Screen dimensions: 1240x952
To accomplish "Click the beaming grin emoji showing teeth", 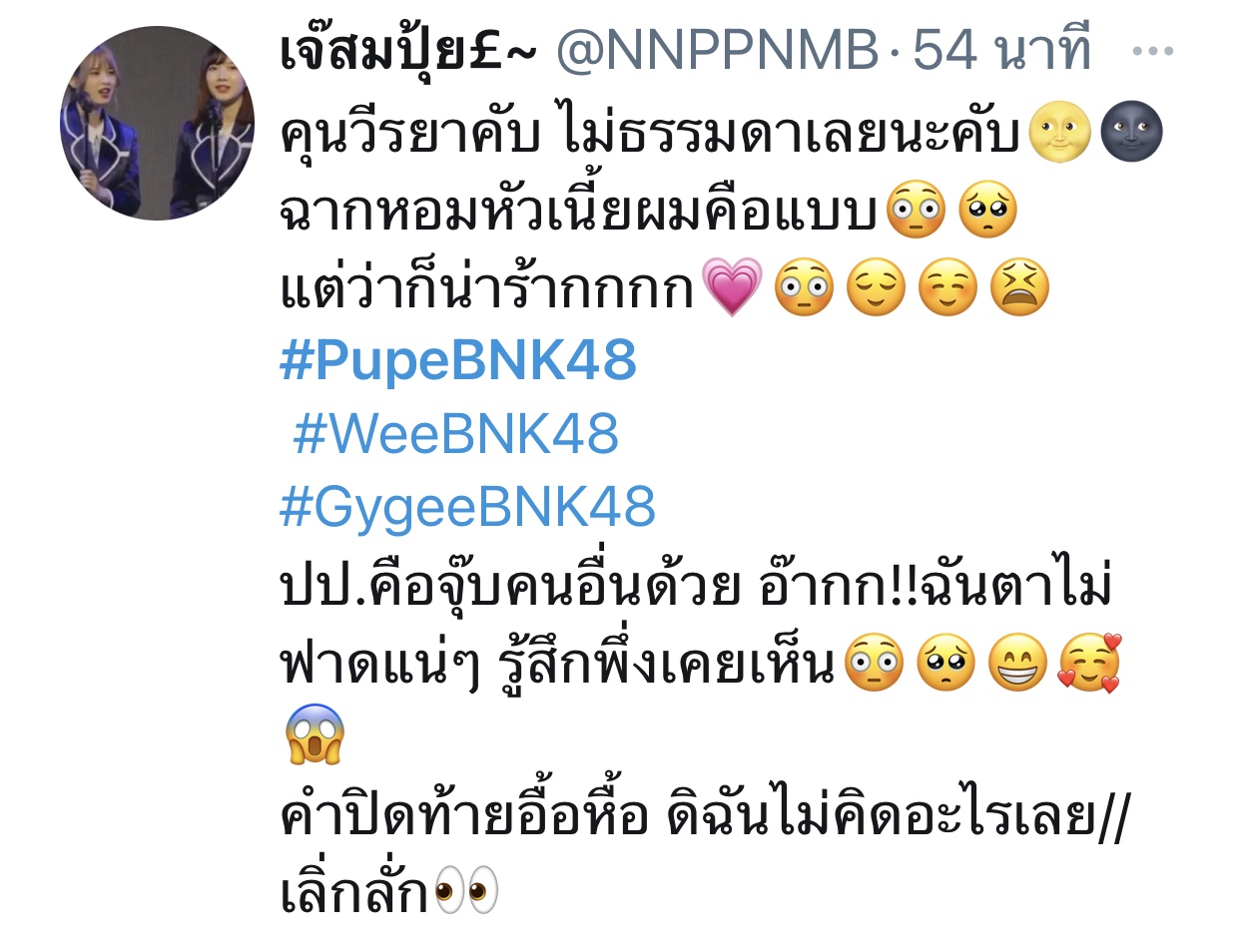I will 1018,663.
